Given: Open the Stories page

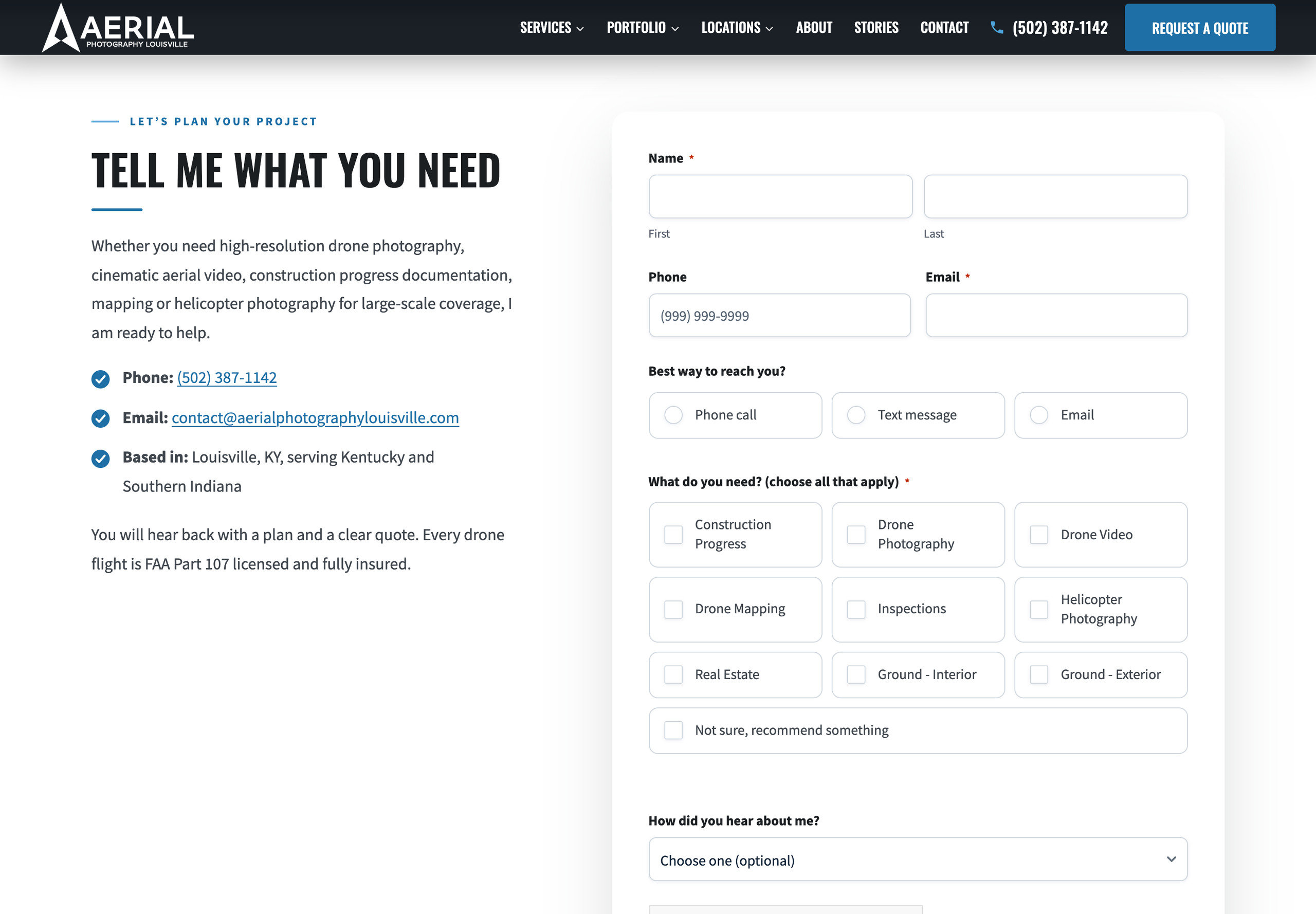Looking at the screenshot, I should coord(876,27).
